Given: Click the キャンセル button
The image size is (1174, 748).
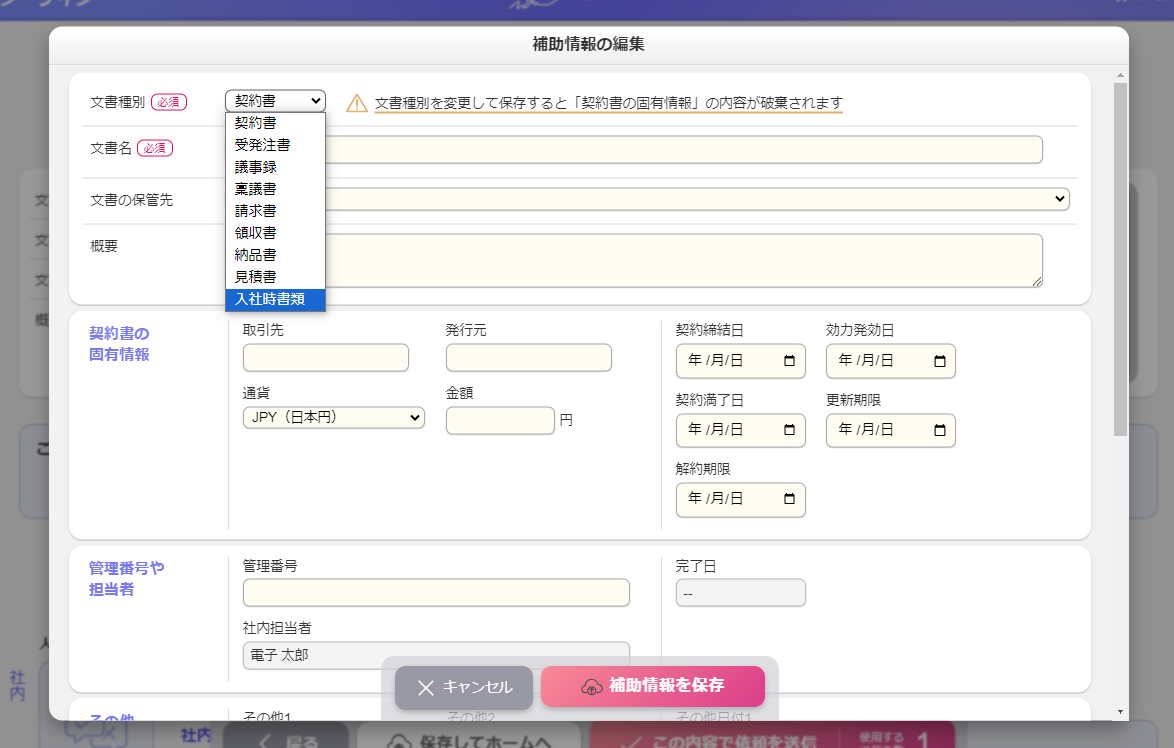Looking at the screenshot, I should 463,687.
